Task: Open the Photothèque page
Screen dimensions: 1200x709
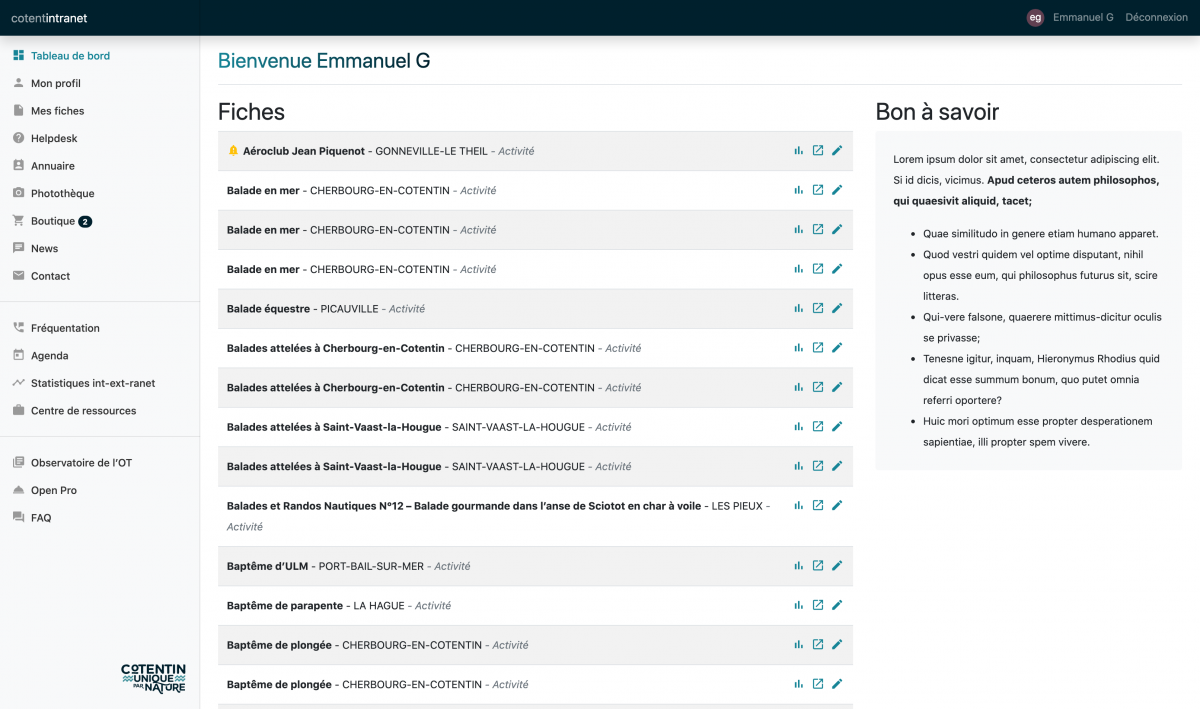Action: pyautogui.click(x=62, y=193)
